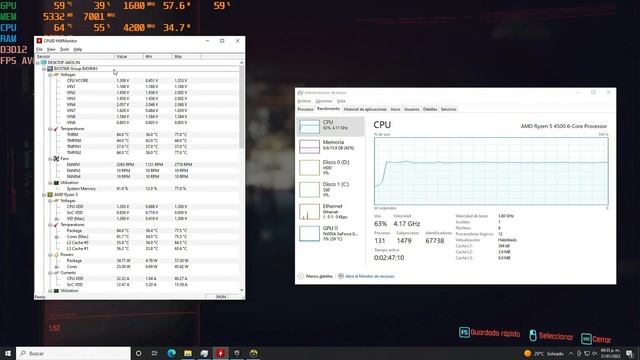Expand the VID (Max) row
Viewport: 640px width, 360px height.
click(x=57, y=219)
